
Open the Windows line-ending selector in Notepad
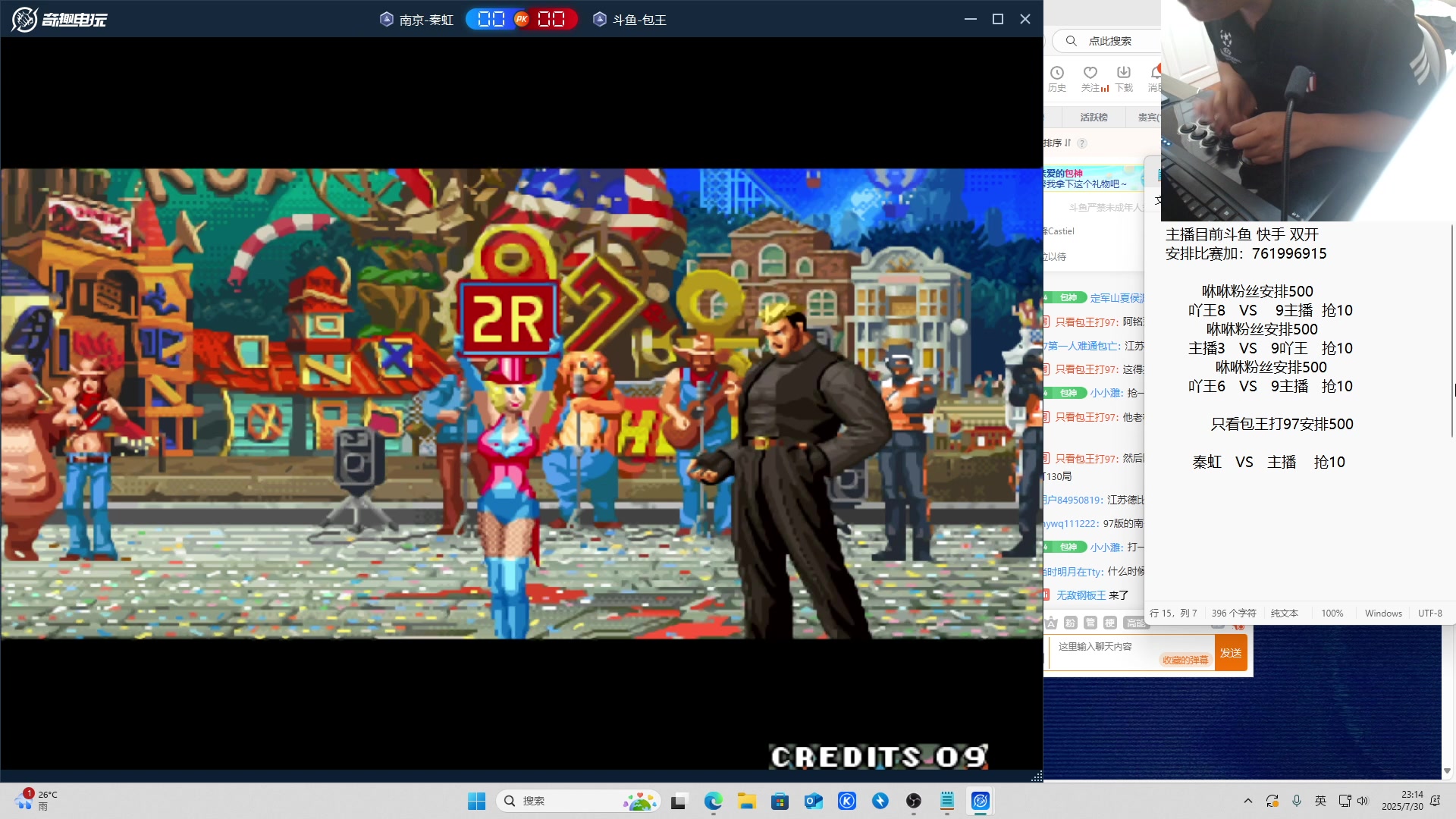pyautogui.click(x=1383, y=613)
